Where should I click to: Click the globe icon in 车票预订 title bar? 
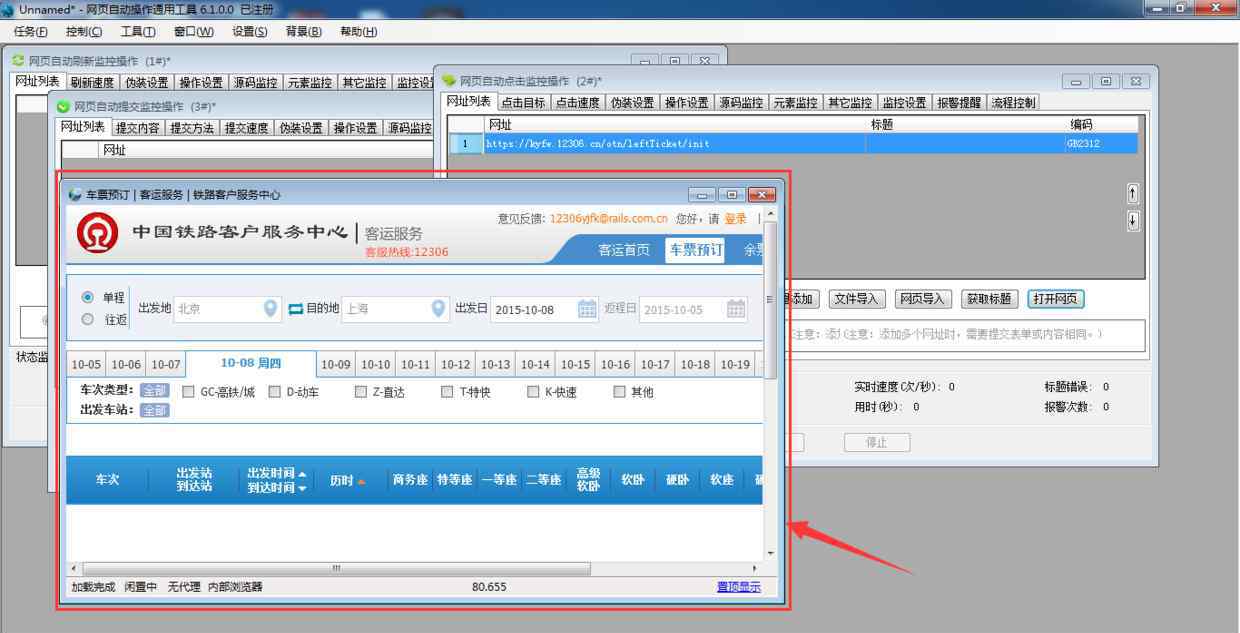tap(75, 194)
